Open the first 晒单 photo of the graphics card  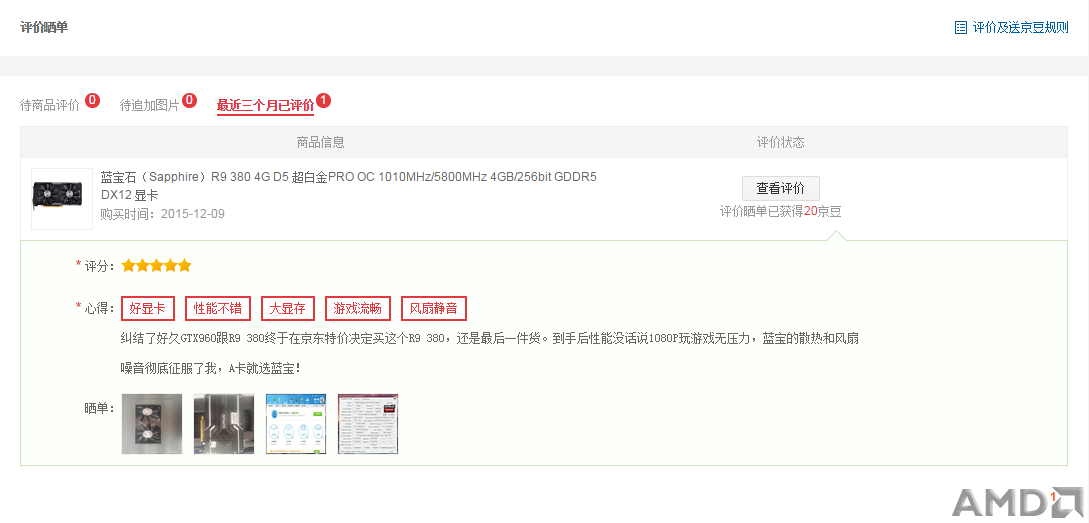click(x=152, y=424)
